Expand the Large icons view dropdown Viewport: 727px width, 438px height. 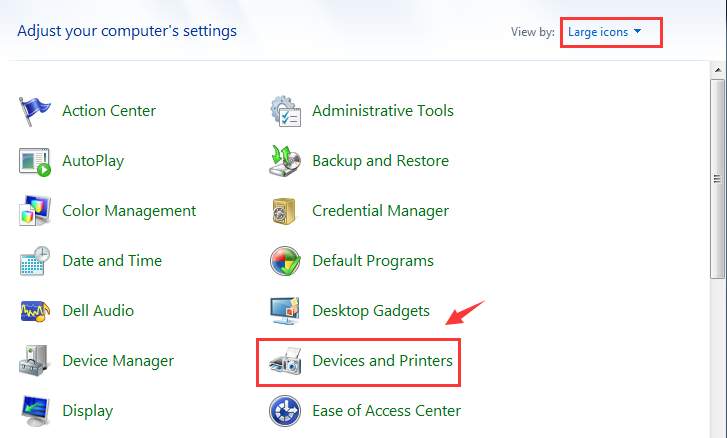point(605,32)
